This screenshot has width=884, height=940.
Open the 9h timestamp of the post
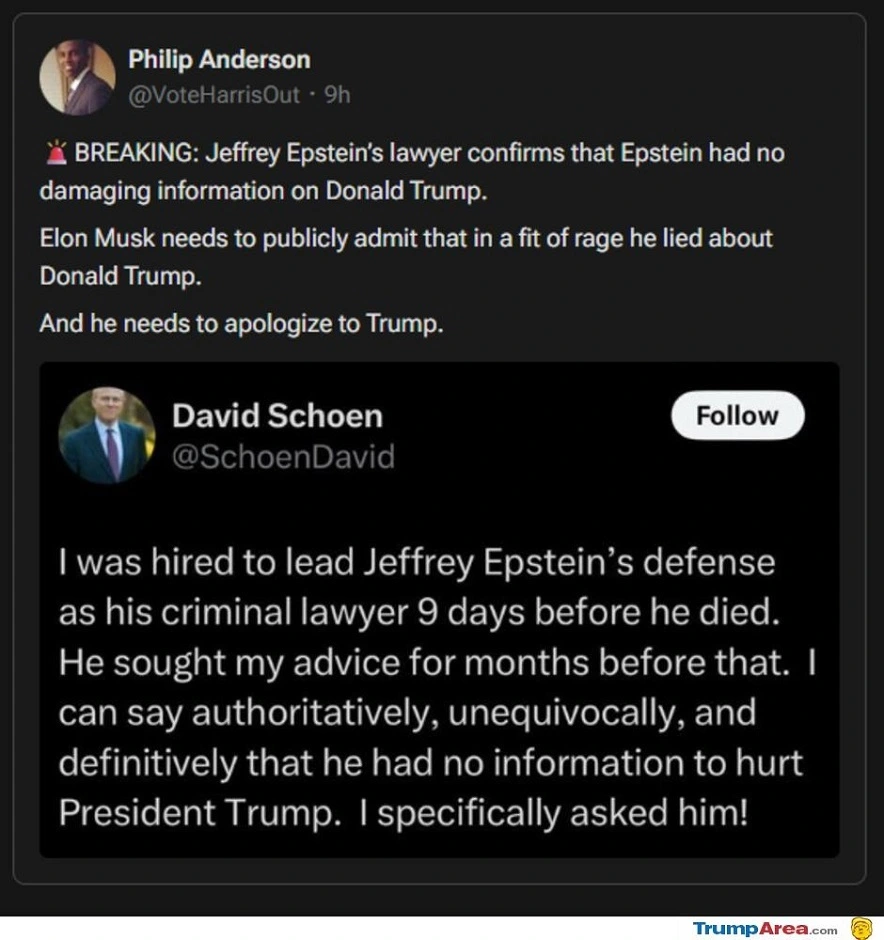coord(338,95)
